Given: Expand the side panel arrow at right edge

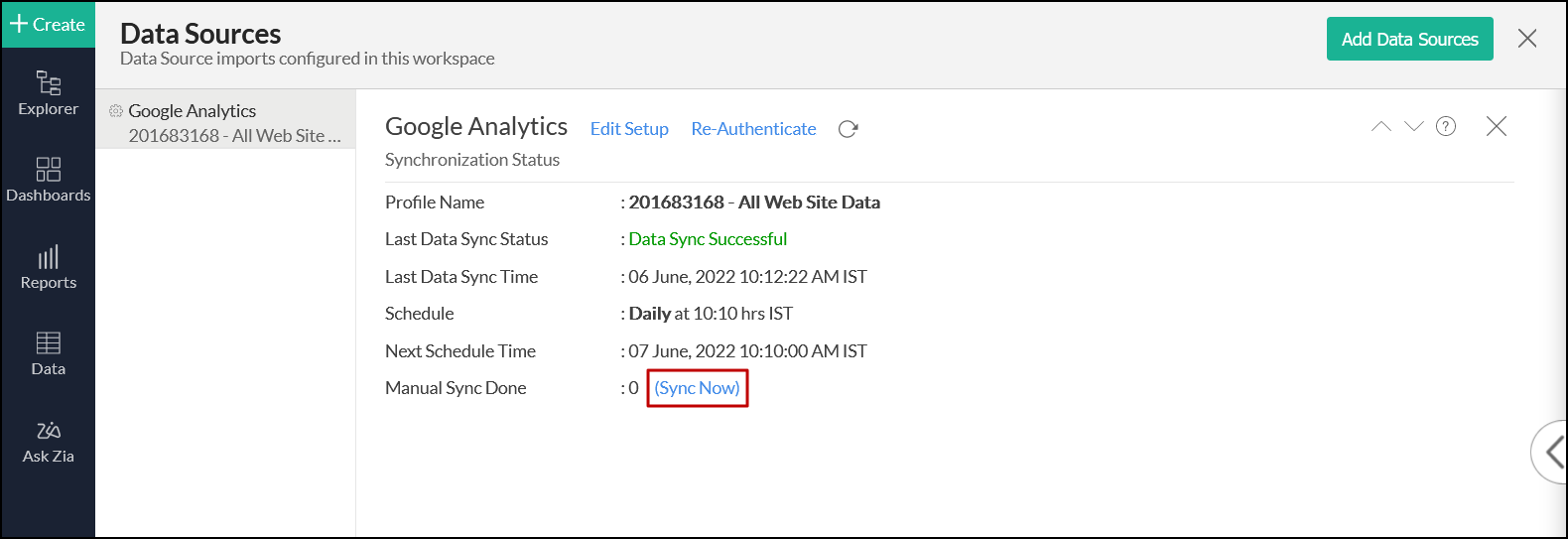Looking at the screenshot, I should coord(1552,452).
